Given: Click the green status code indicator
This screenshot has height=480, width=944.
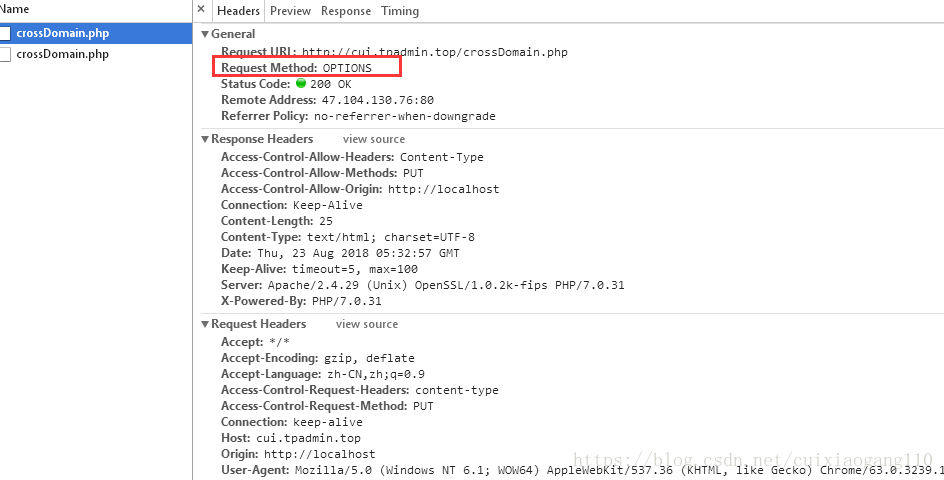Looking at the screenshot, I should click(x=301, y=83).
